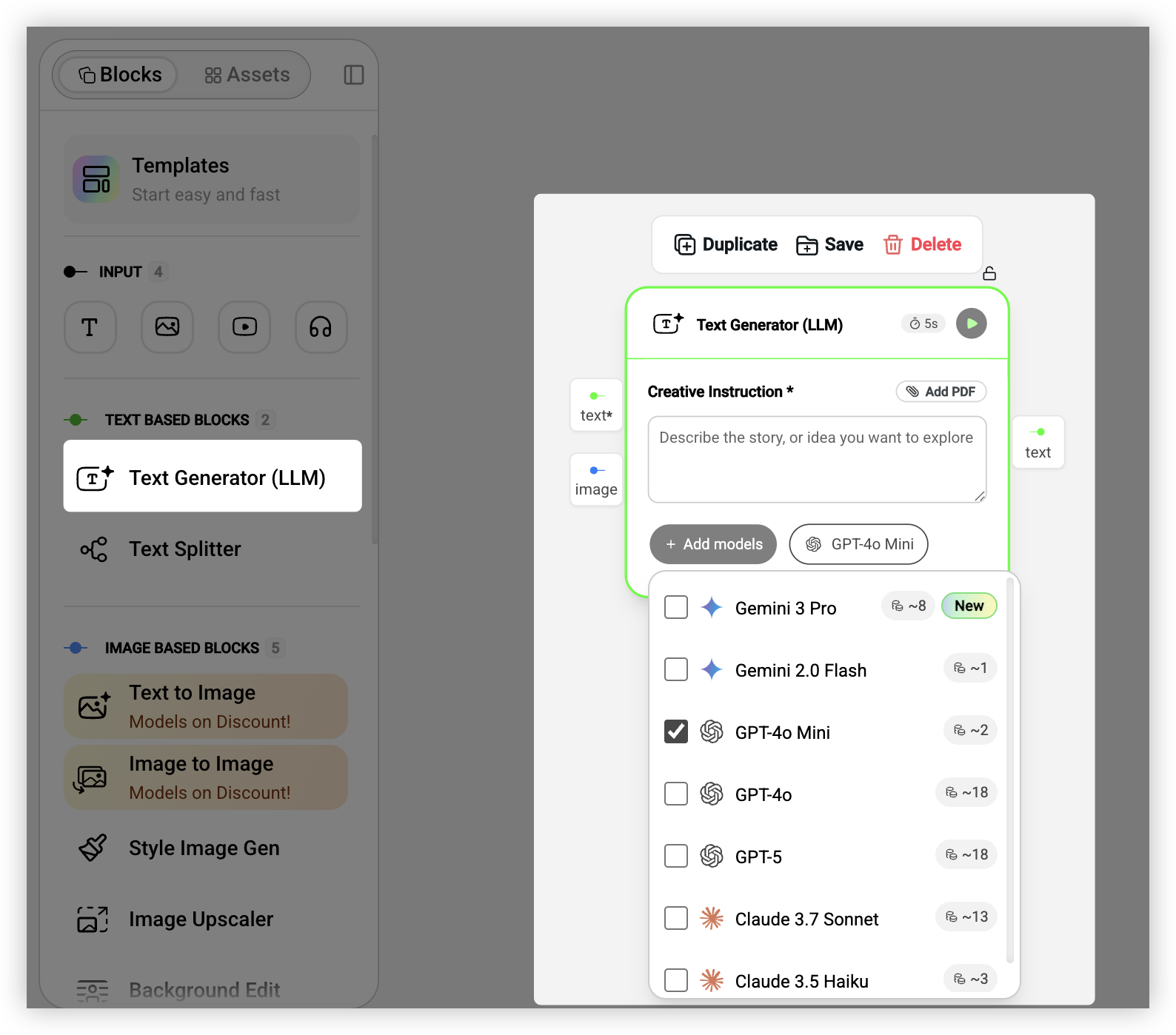Click the OpenAI logo beside GPT-4o

(x=712, y=794)
